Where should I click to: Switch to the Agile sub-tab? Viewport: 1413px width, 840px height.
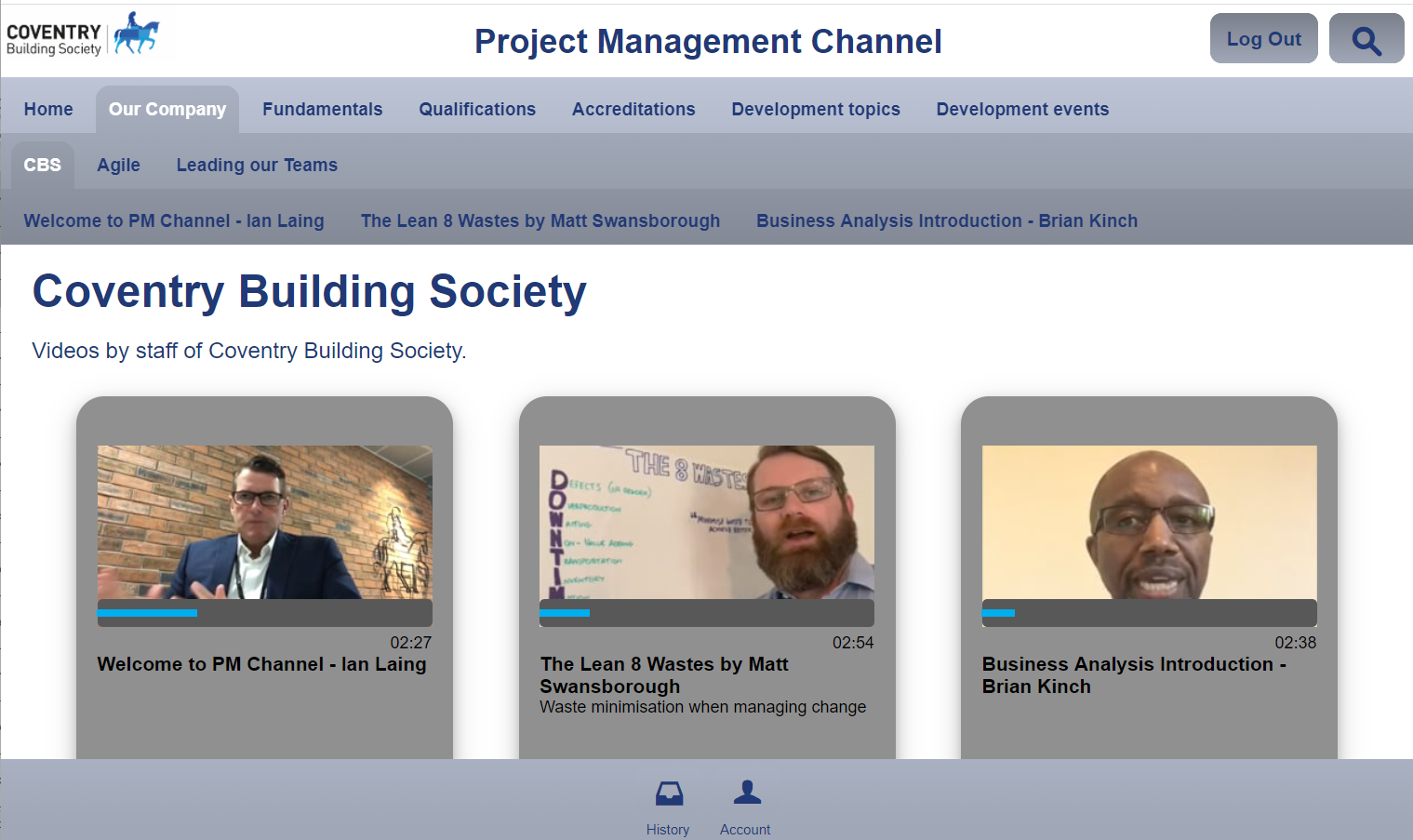(119, 165)
